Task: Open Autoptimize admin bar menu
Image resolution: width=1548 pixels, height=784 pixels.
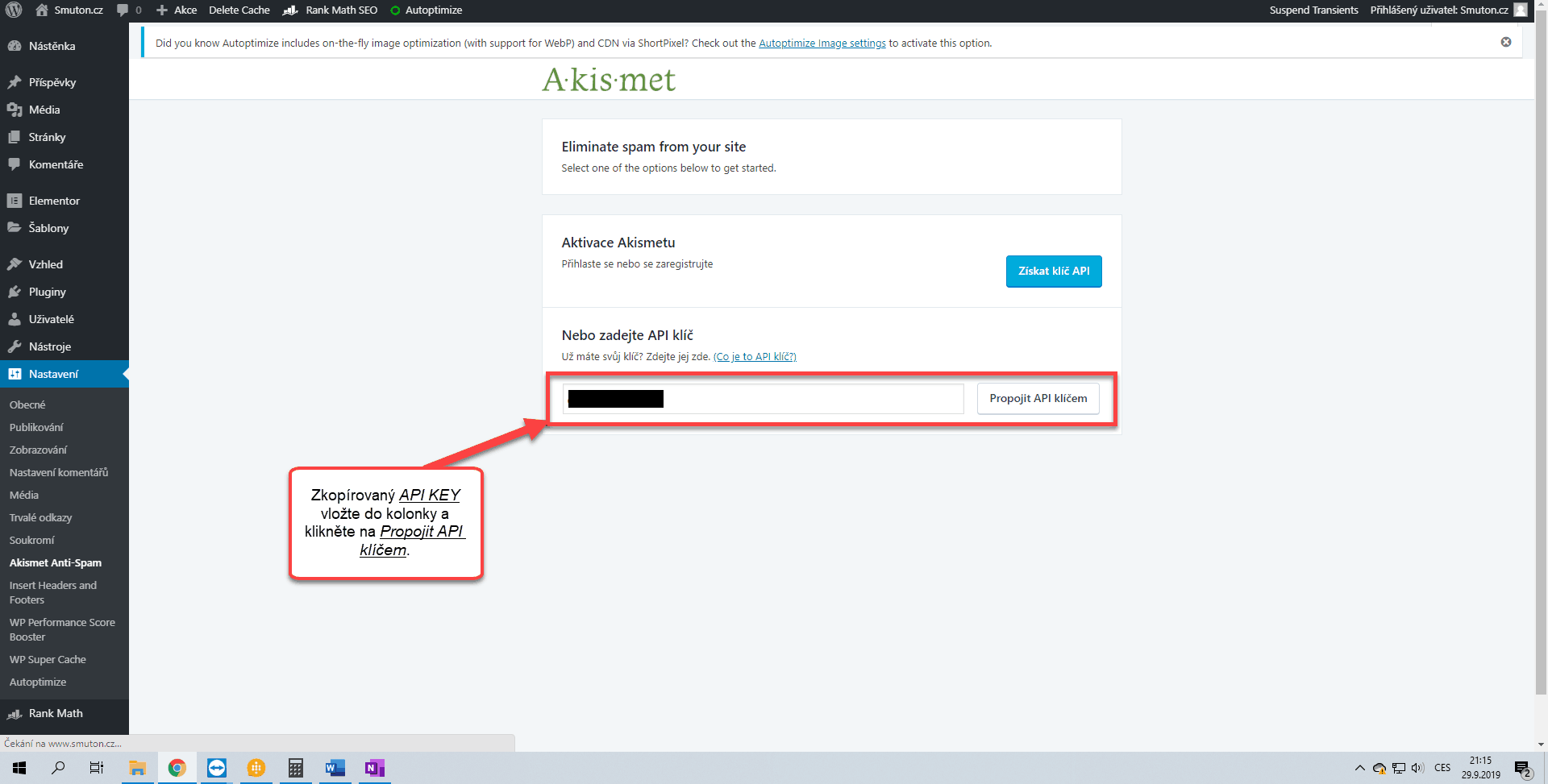Action: [426, 10]
